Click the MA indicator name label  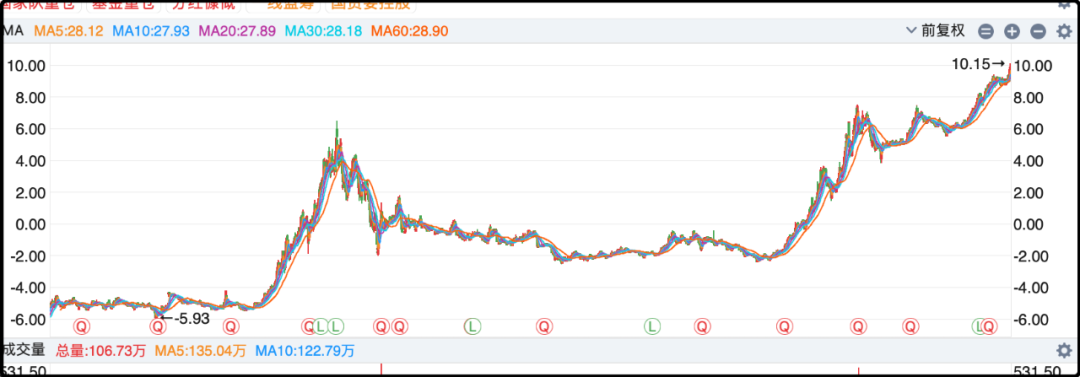pyautogui.click(x=13, y=32)
